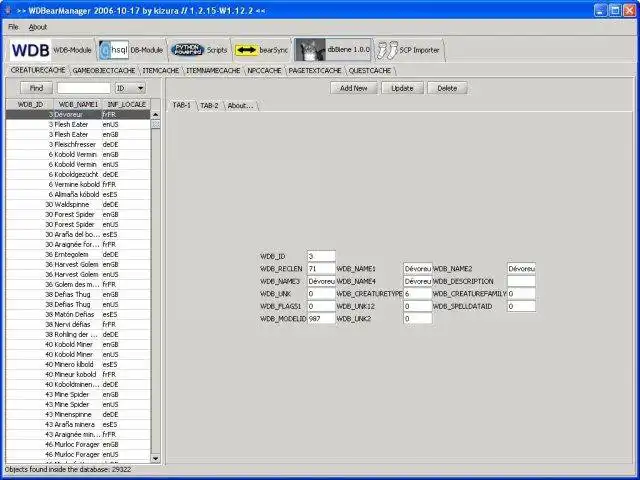Focus the search text field beside Find
Screen dimensions: 640x480
pyautogui.click(x=84, y=88)
